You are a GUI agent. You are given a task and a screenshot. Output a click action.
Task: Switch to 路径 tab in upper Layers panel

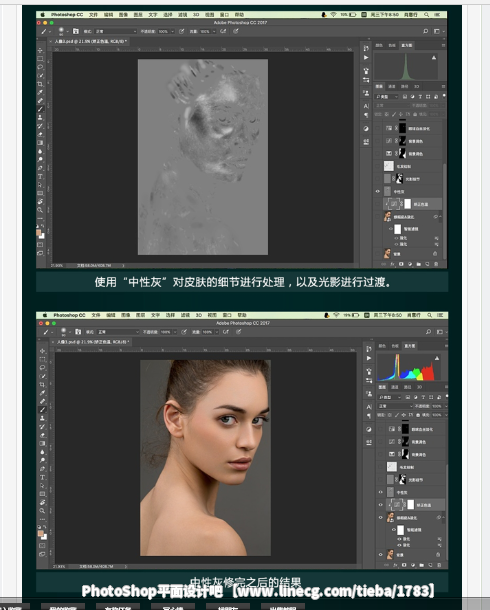tap(404, 86)
